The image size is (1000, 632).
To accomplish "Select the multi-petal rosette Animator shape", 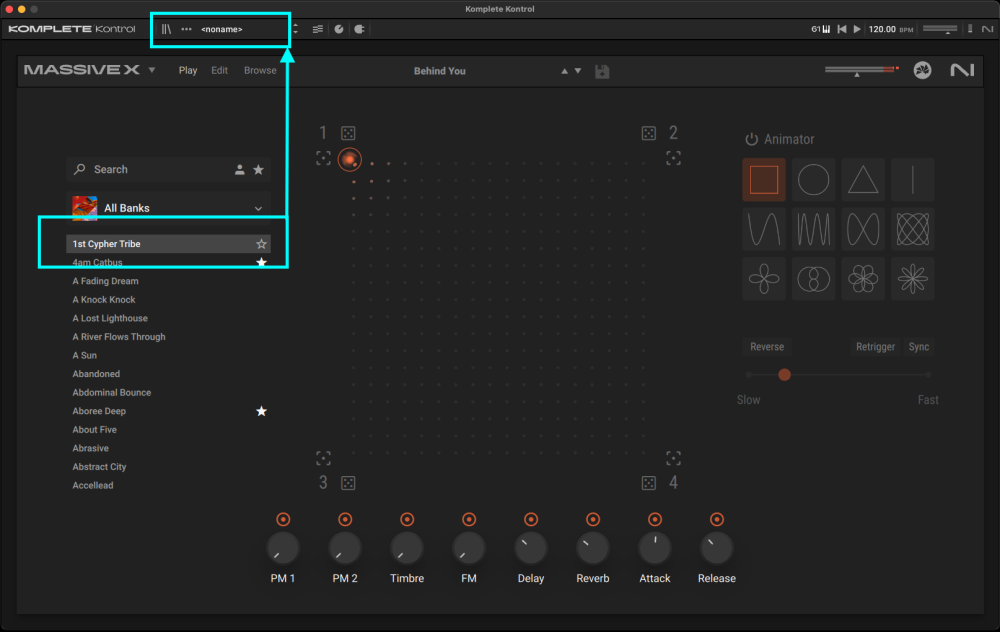I will [x=863, y=279].
